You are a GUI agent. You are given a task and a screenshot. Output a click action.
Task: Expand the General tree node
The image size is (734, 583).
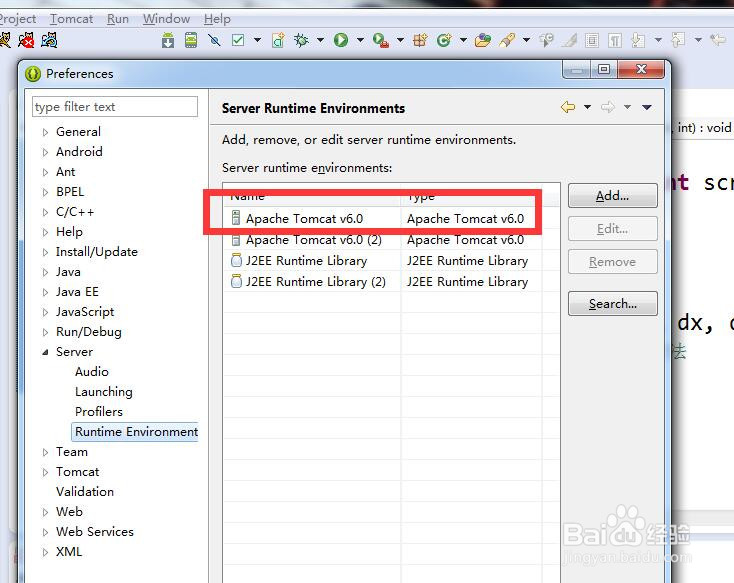[x=45, y=133]
